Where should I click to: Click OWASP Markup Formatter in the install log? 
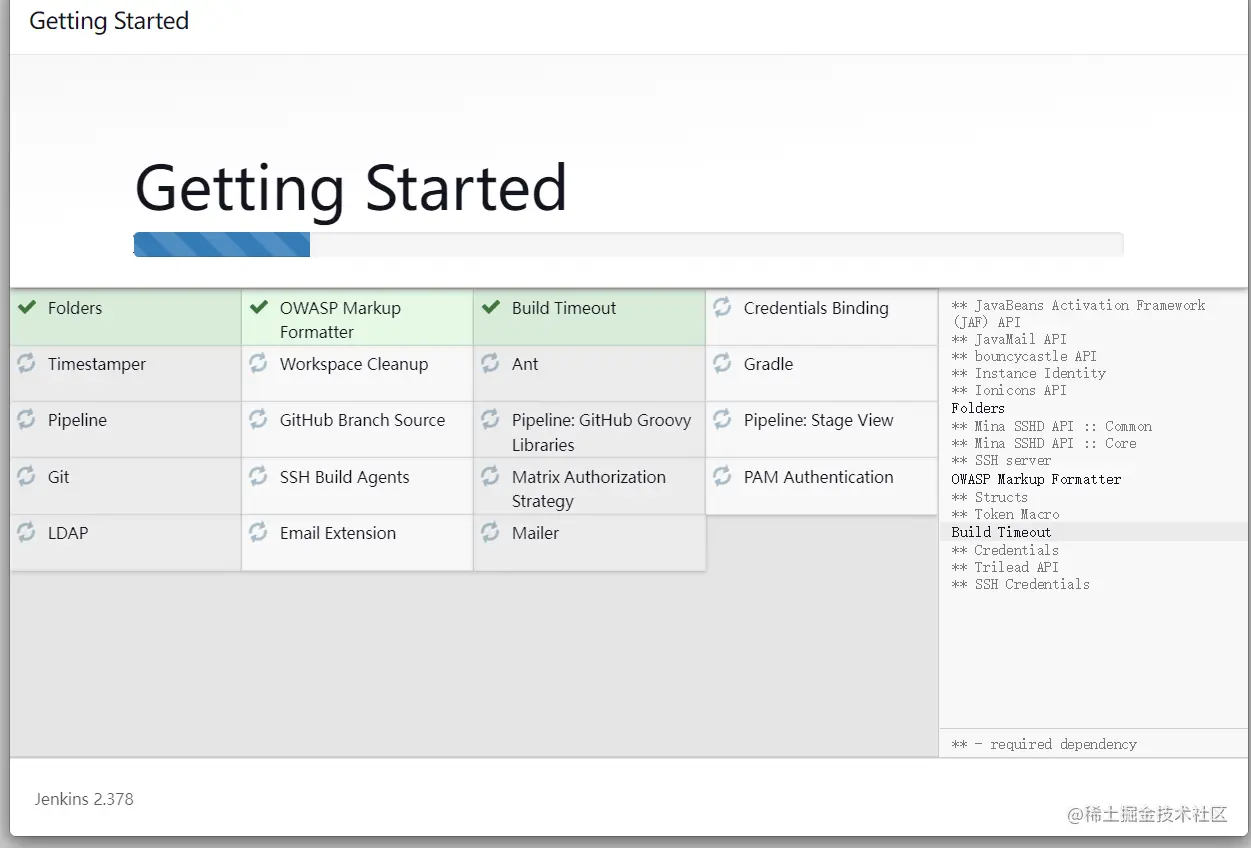coord(1036,479)
